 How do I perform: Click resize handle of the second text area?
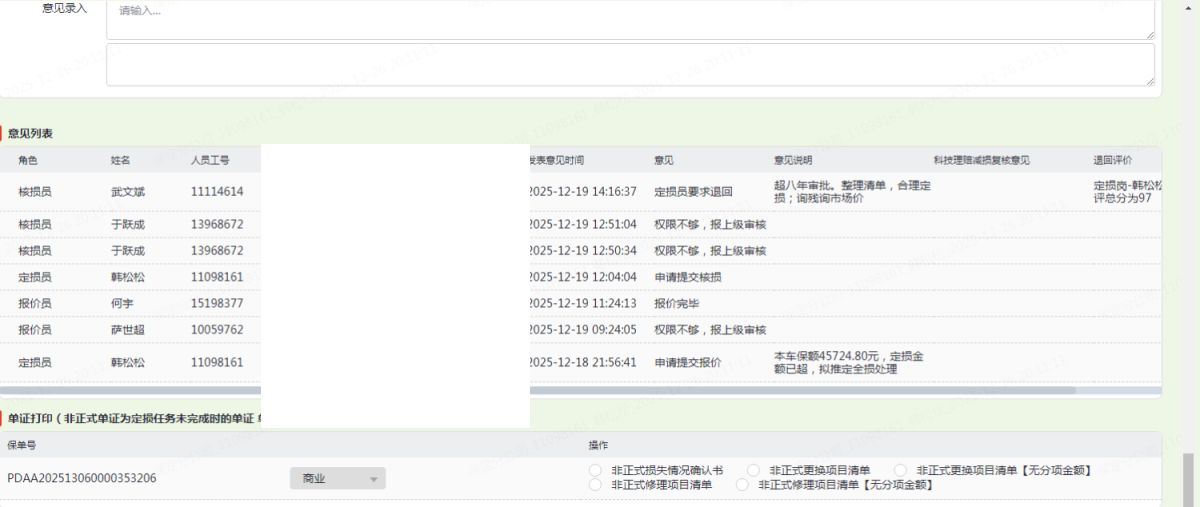tap(1150, 81)
